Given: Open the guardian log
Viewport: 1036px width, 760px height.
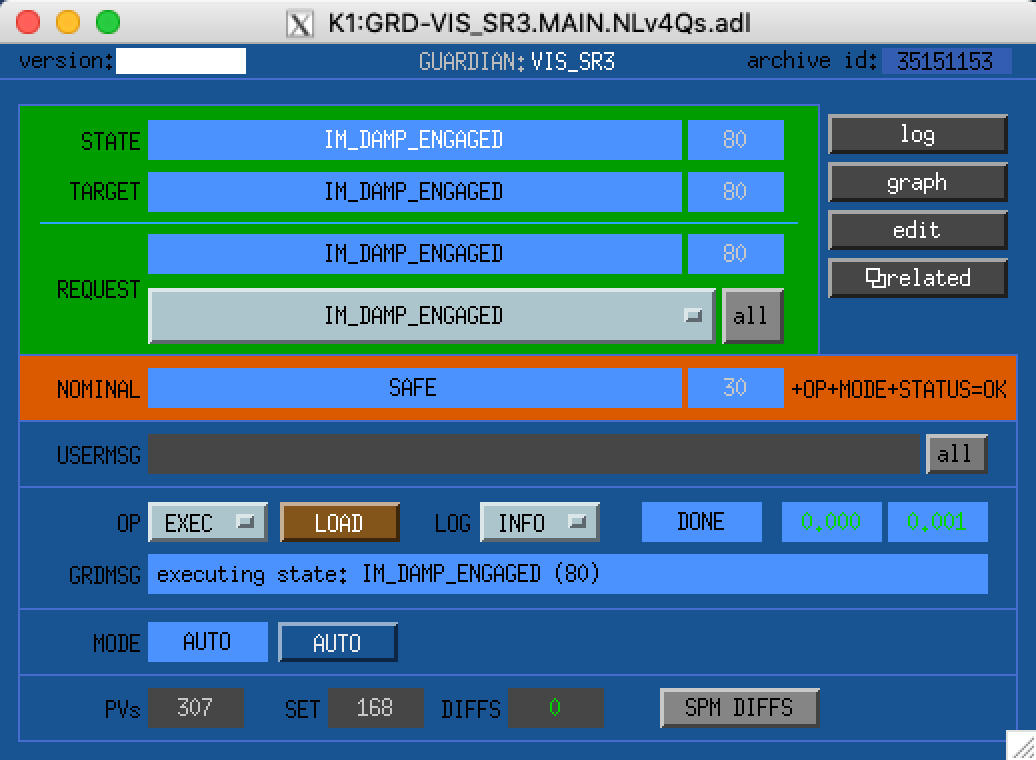Looking at the screenshot, I should coord(917,135).
